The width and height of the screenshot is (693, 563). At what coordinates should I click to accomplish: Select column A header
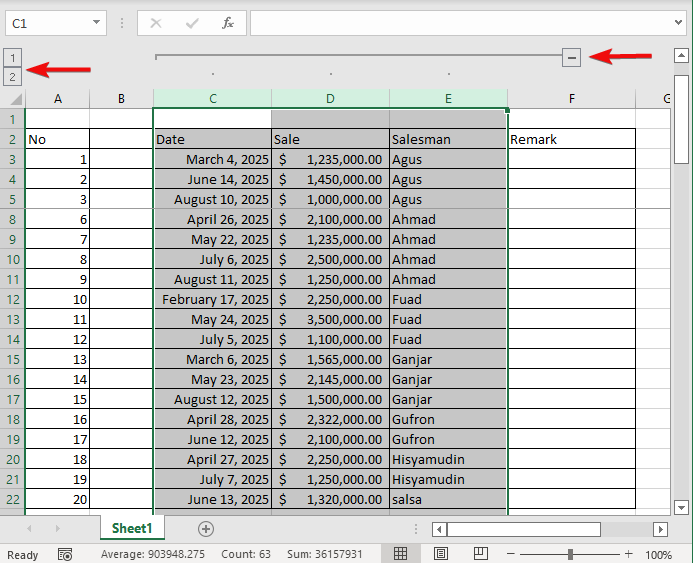57,99
